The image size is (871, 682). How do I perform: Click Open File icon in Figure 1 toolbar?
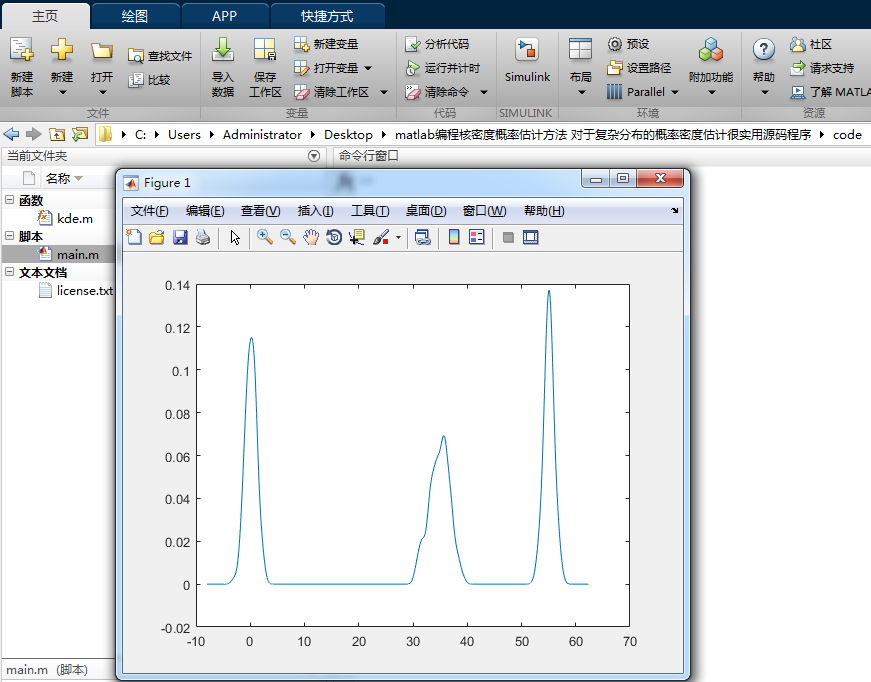click(x=157, y=238)
